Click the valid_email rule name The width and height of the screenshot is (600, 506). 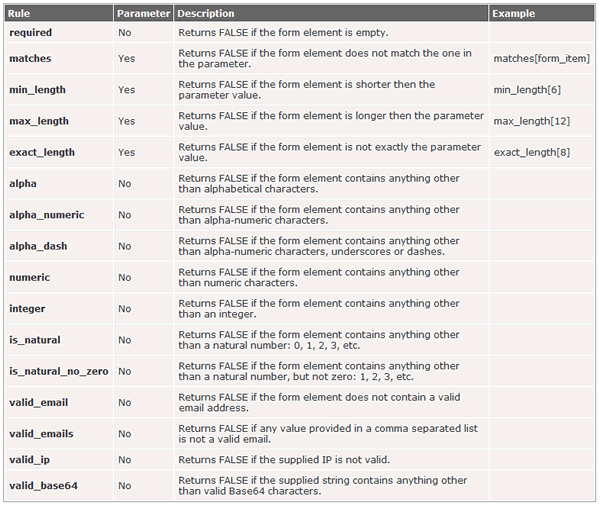pos(39,403)
